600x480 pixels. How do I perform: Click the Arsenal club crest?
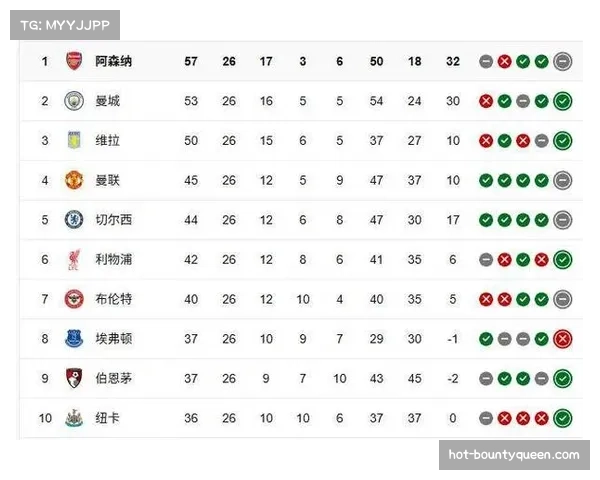(75, 61)
